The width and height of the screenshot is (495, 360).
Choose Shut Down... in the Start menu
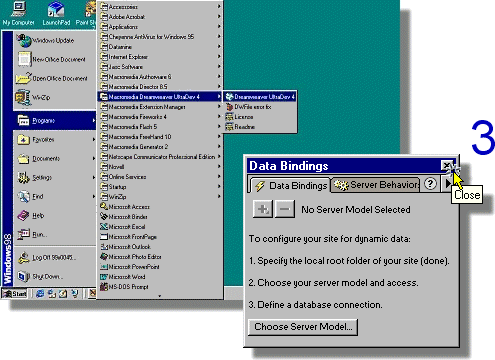point(54,276)
